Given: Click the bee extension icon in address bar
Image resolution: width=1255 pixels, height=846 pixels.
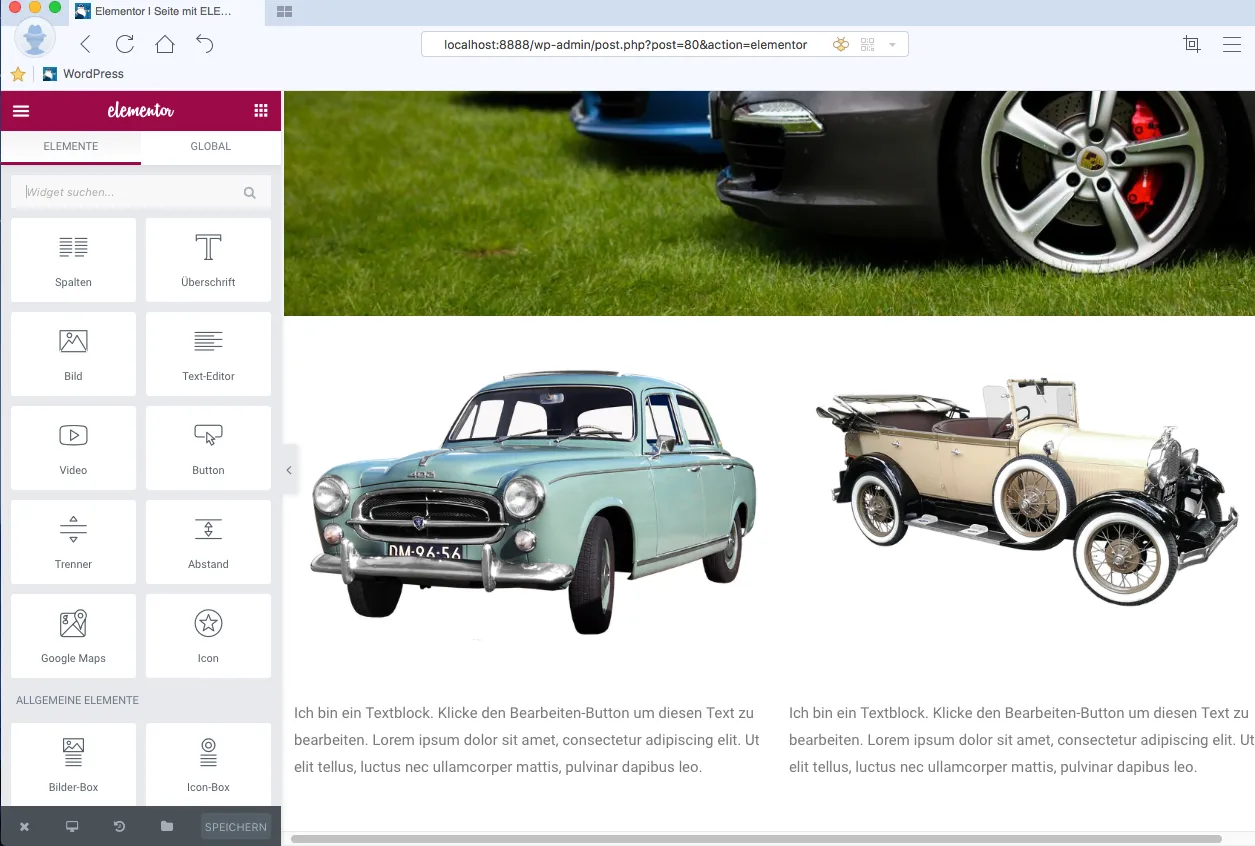Looking at the screenshot, I should (841, 45).
